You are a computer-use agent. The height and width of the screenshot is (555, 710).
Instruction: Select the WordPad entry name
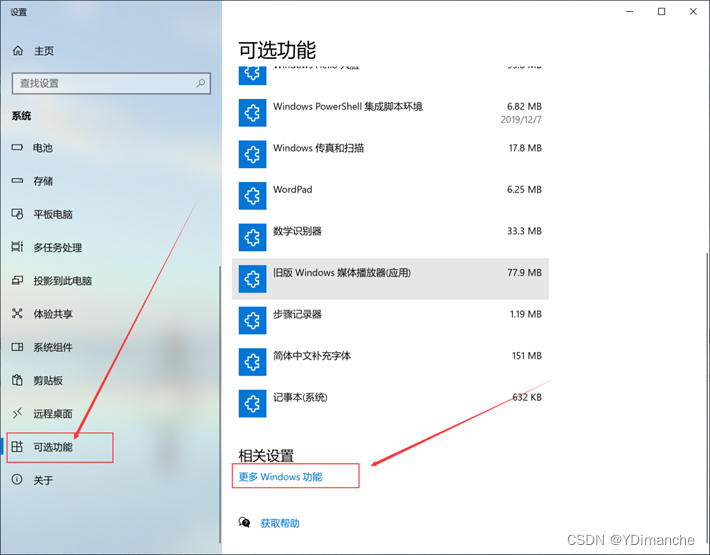coord(293,189)
